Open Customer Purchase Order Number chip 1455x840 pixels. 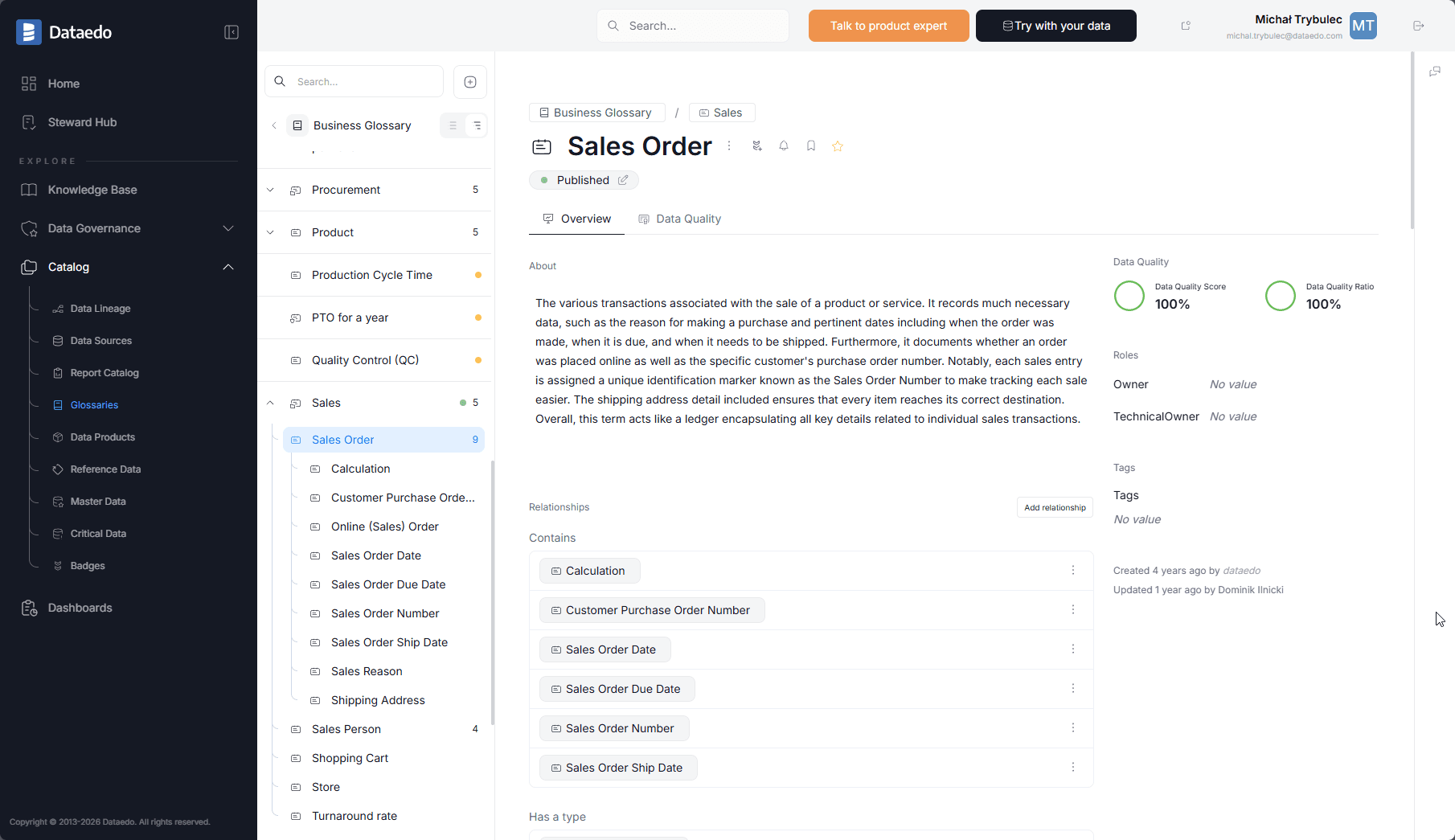pos(652,610)
